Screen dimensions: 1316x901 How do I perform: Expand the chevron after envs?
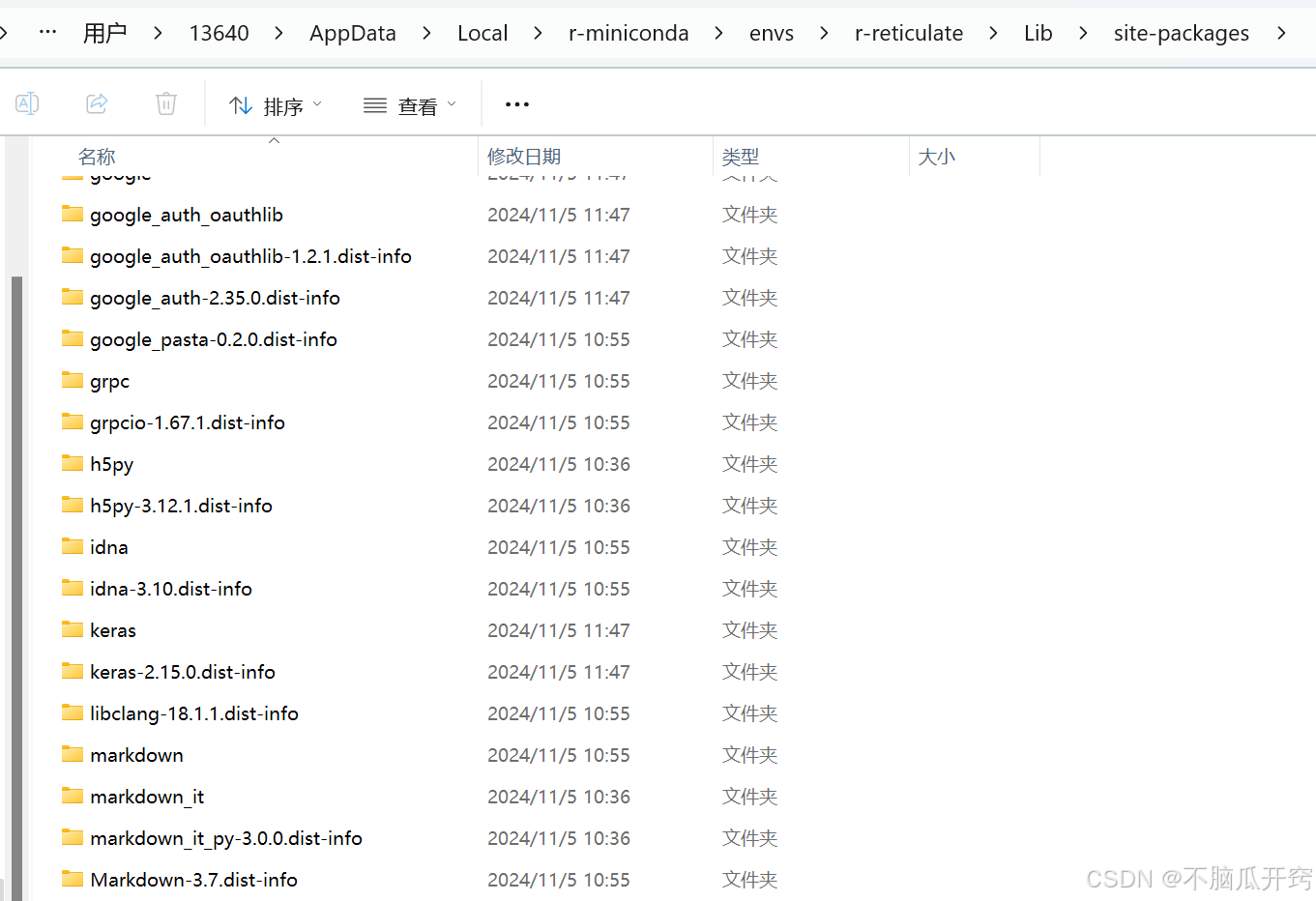(824, 33)
